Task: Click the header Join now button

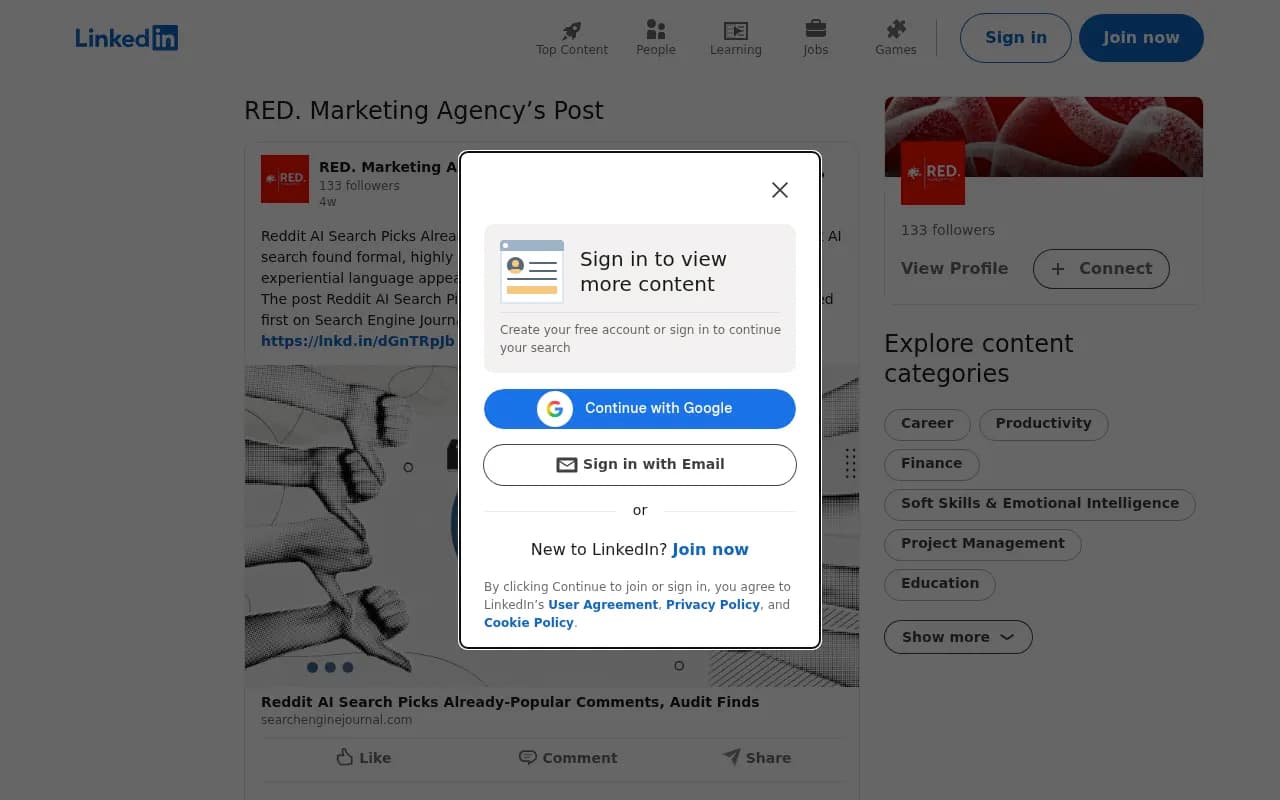Action: pos(1141,38)
